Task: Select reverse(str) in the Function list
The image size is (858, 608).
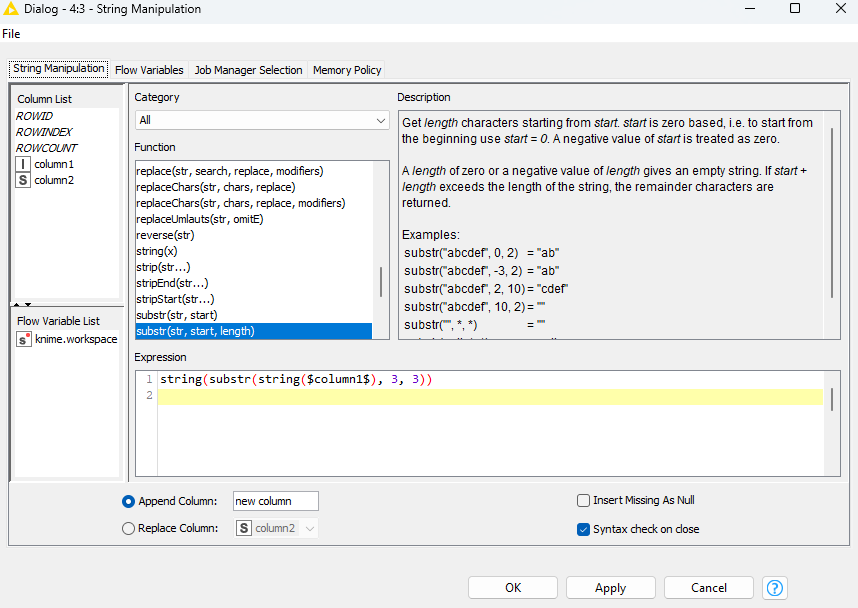Action: pyautogui.click(x=165, y=235)
